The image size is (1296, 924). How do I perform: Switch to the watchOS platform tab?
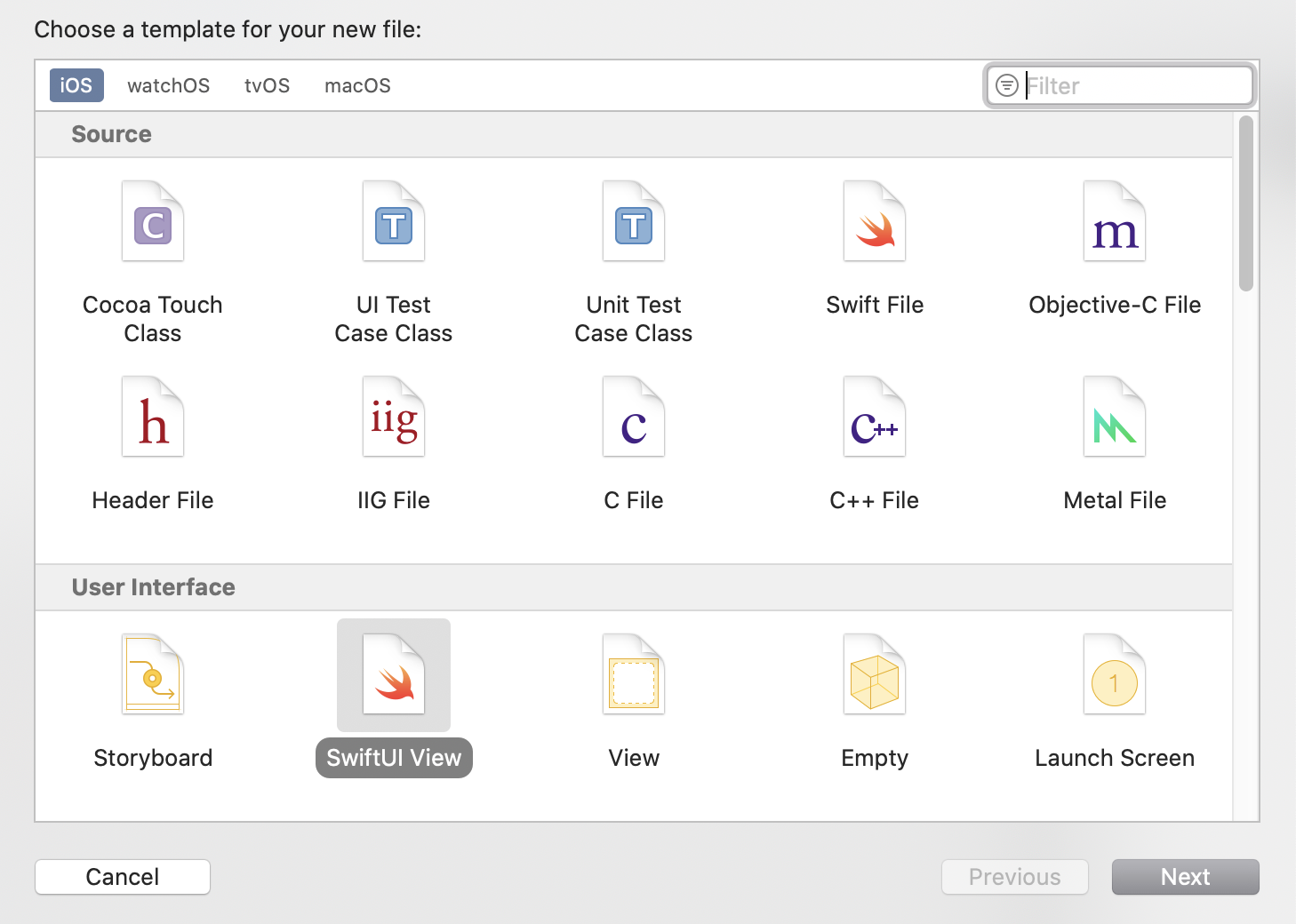pyautogui.click(x=169, y=85)
